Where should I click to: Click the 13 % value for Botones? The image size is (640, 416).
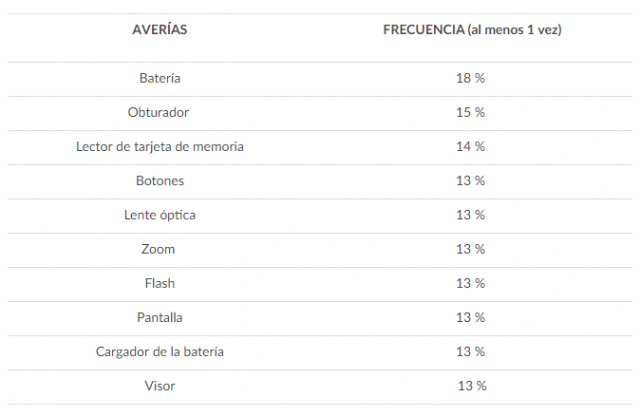pos(471,181)
